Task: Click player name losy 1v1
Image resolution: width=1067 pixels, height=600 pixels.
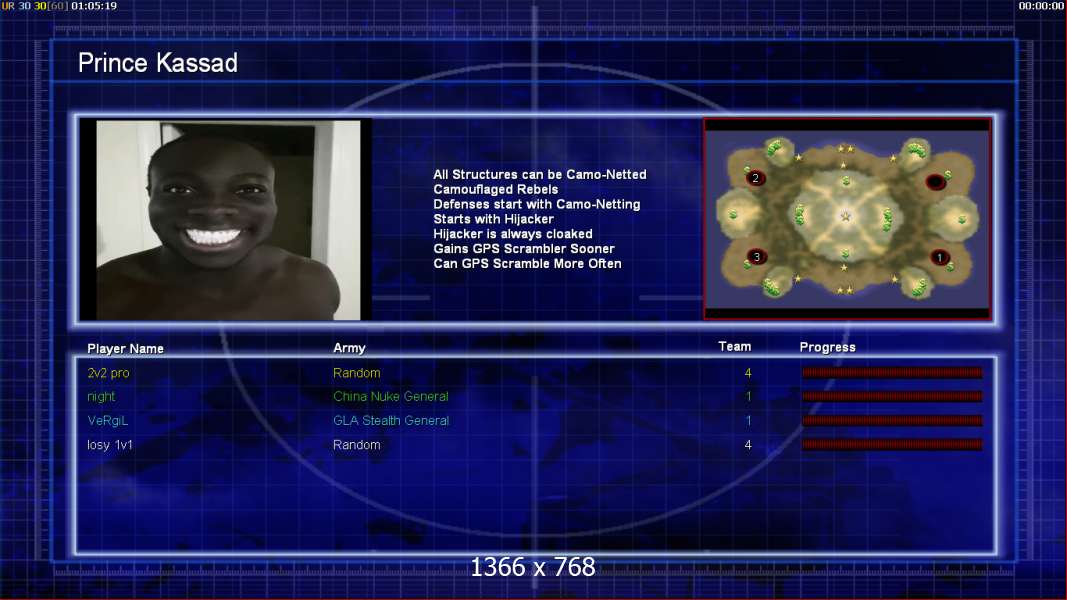Action: (110, 445)
